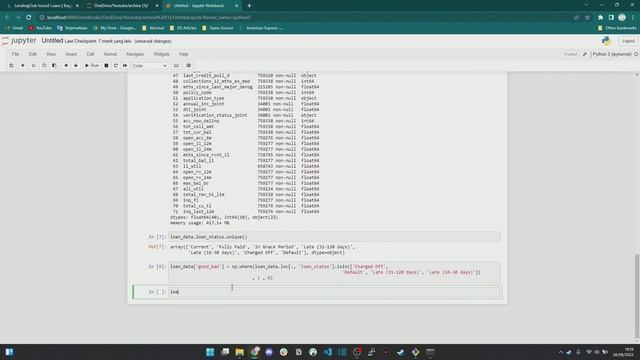Image resolution: width=640 pixels, height=360 pixels.
Task: Restart the kernel icon
Action: (116, 66)
